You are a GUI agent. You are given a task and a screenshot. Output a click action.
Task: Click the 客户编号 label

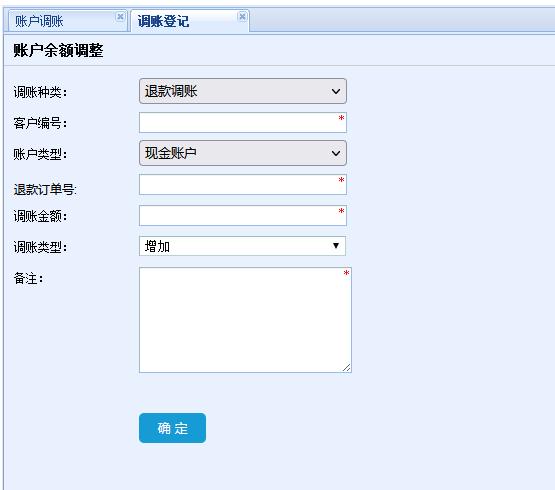(x=40, y=123)
